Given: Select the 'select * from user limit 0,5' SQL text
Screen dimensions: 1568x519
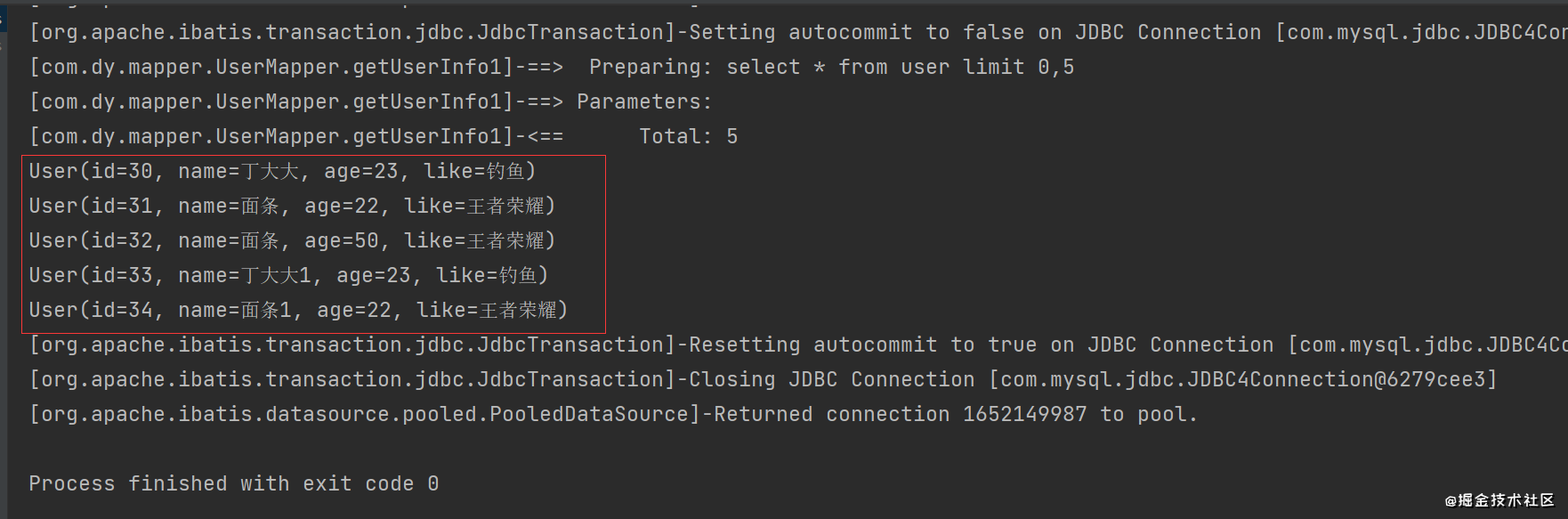Looking at the screenshot, I should [901, 68].
